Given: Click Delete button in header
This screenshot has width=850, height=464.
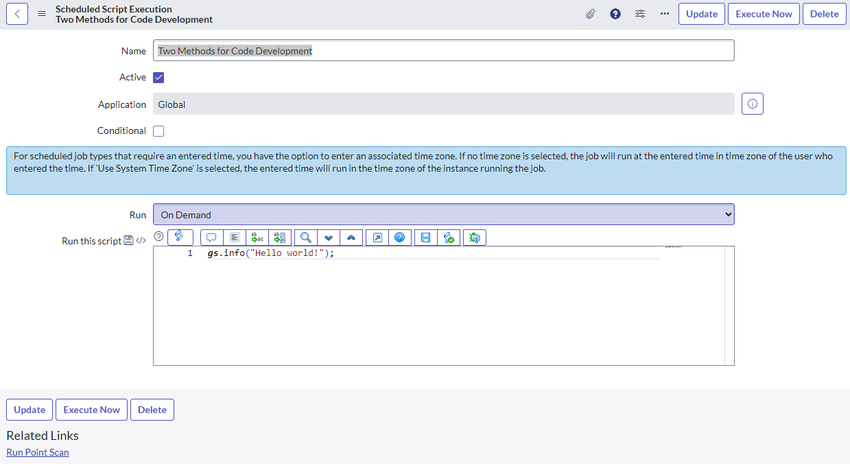Looking at the screenshot, I should pos(824,14).
